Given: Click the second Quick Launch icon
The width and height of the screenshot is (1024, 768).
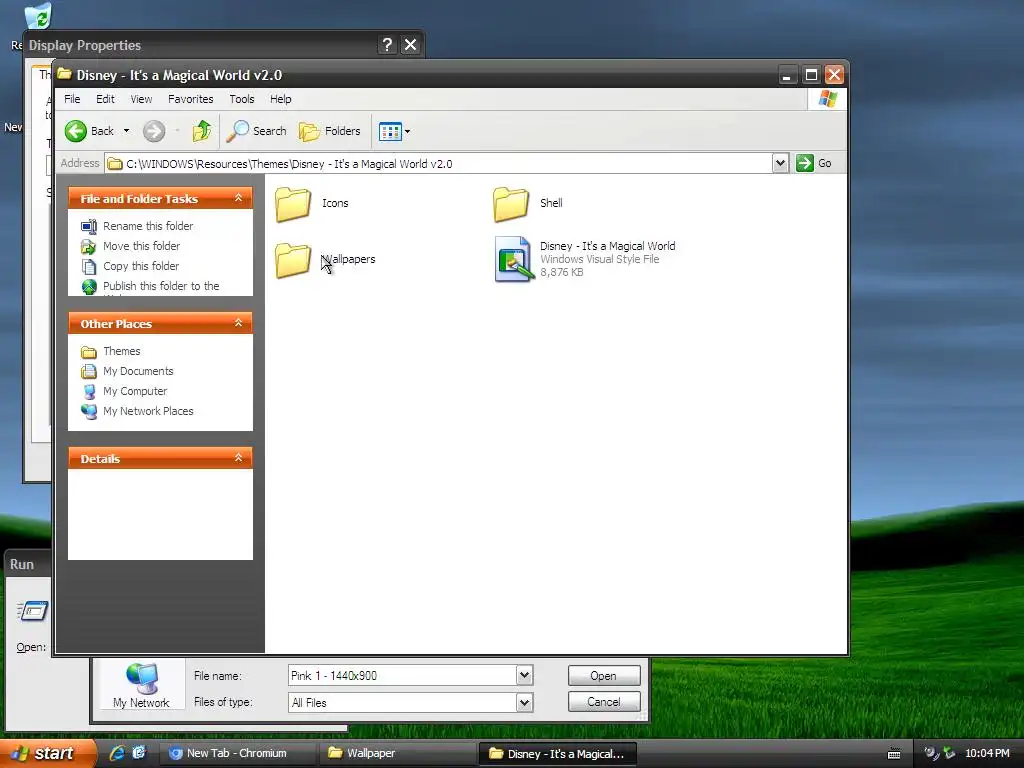Looking at the screenshot, I should coord(139,753).
